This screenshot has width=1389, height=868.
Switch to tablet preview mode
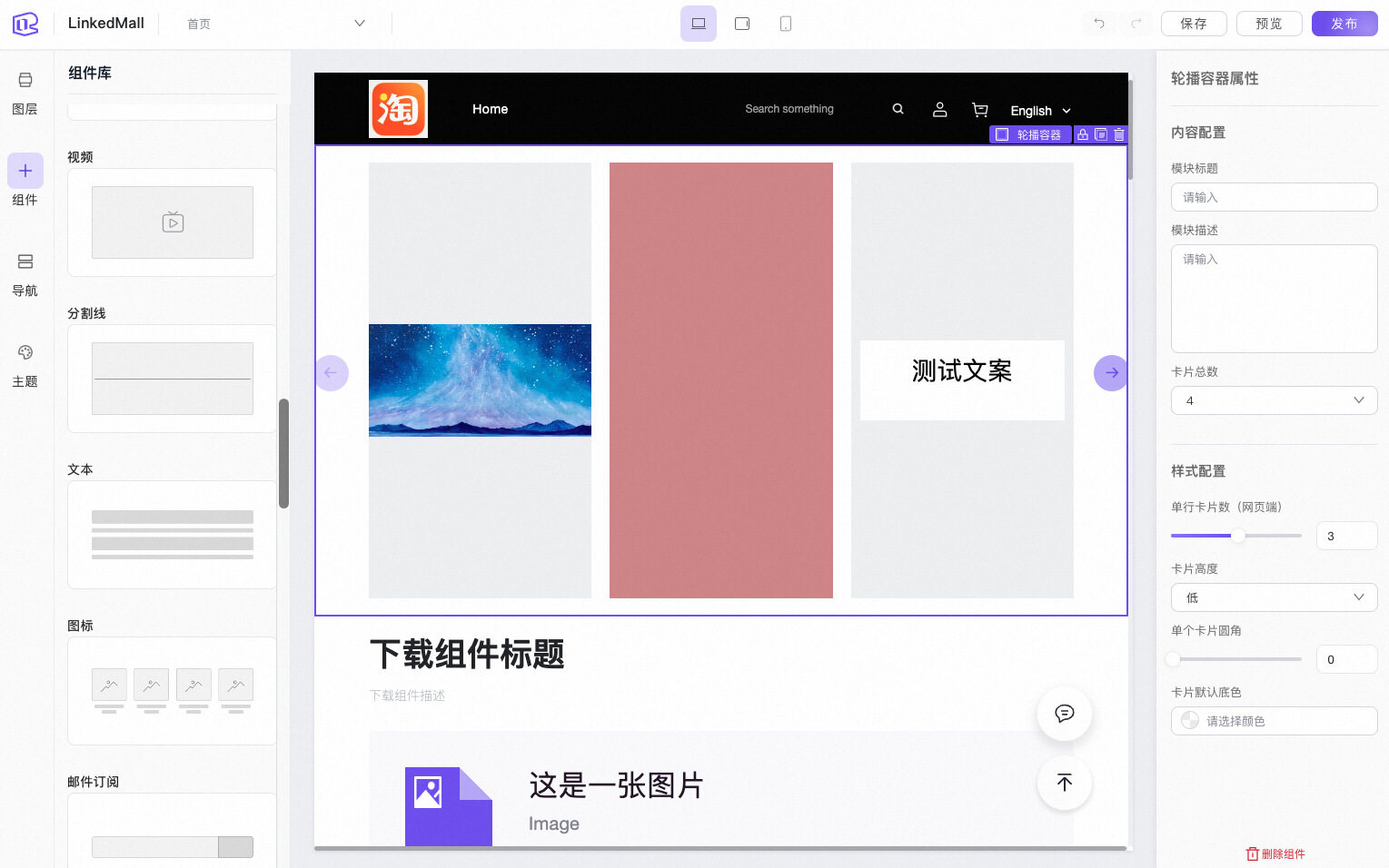742,24
